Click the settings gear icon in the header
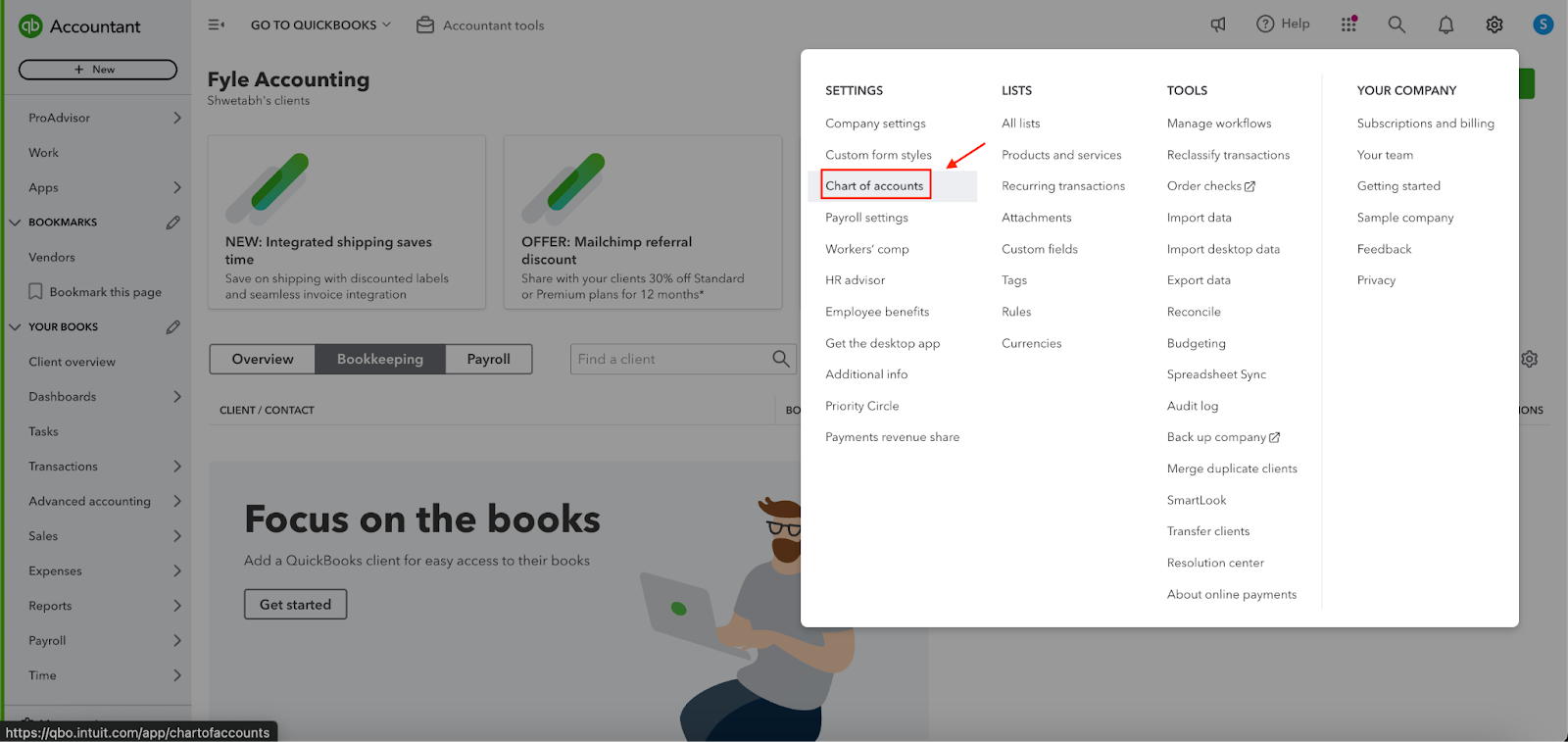This screenshot has height=742, width=1568. (x=1494, y=25)
